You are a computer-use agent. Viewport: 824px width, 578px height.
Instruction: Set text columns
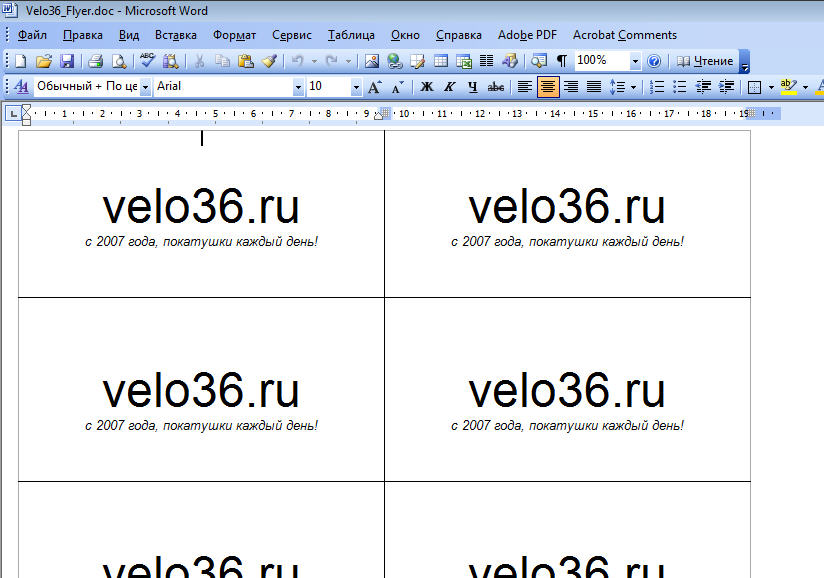487,61
